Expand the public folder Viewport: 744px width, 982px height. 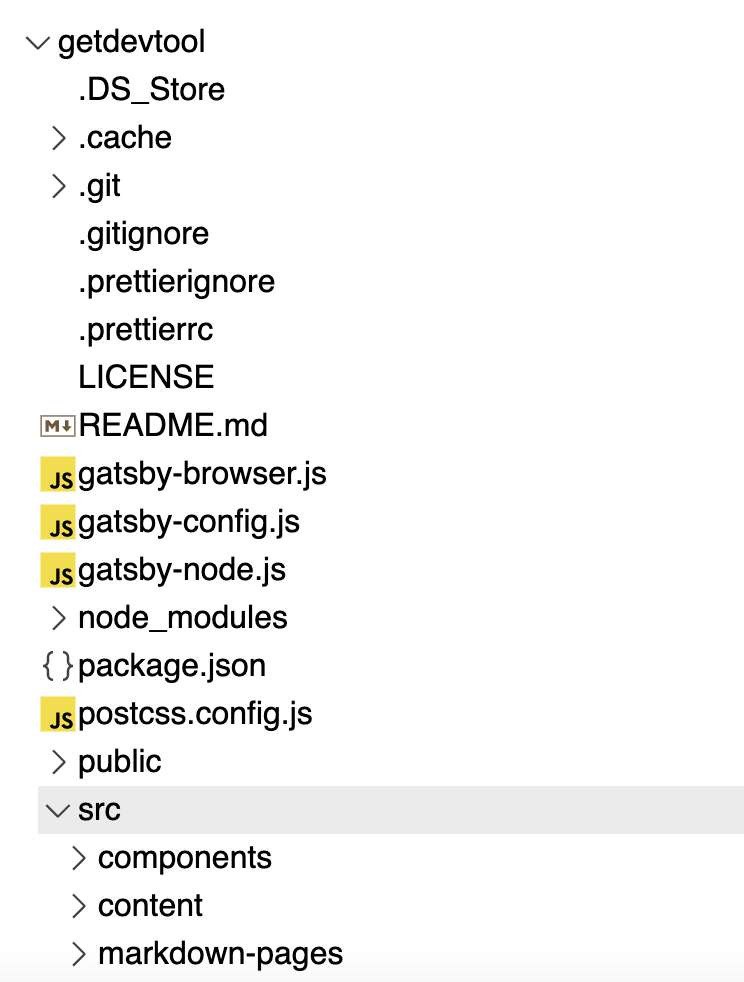58,761
